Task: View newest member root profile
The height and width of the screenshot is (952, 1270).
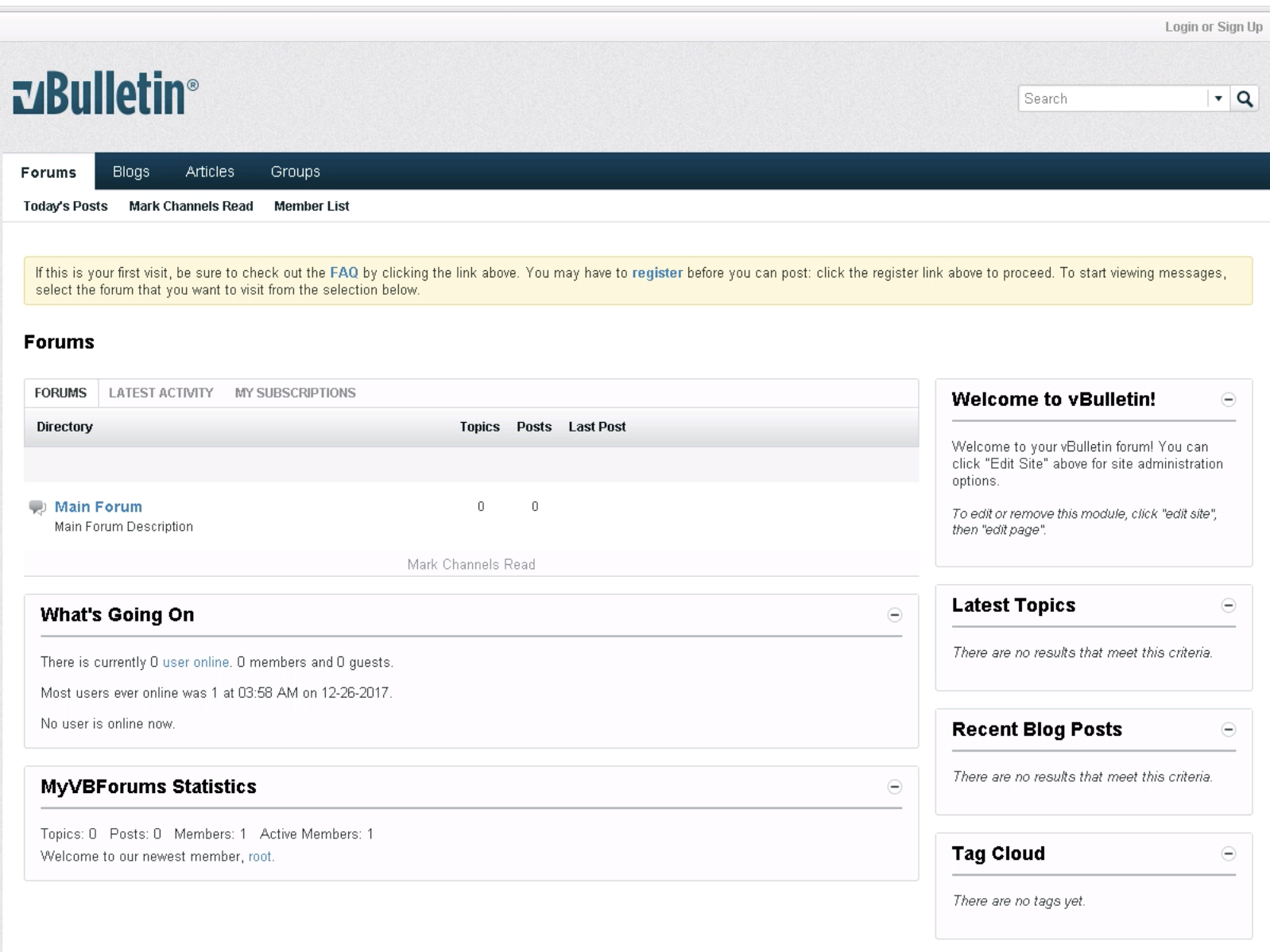Action: (260, 857)
